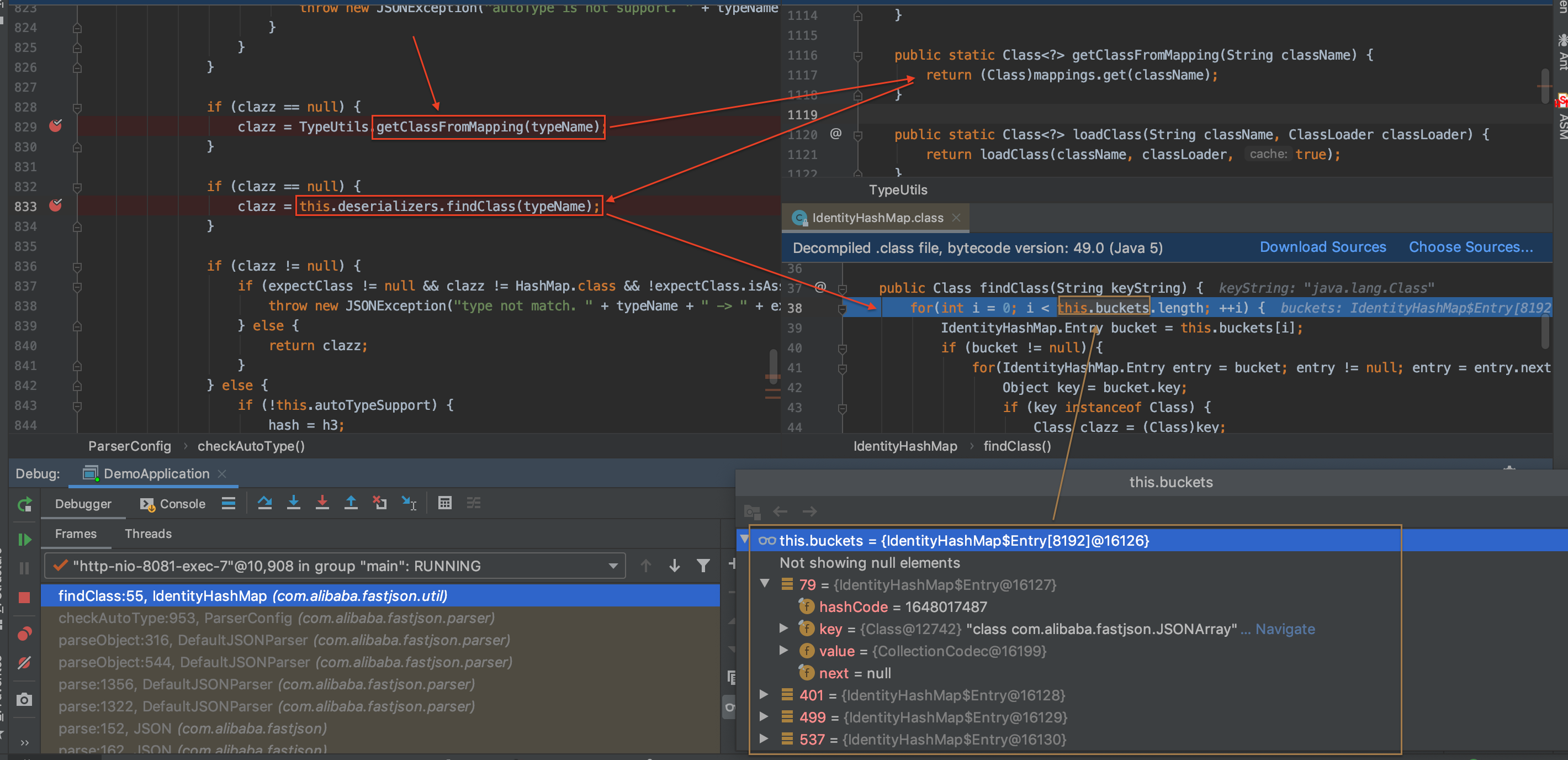The image size is (1568, 760).
Task: Click forward arrow in this.buckets popup
Action: (809, 511)
